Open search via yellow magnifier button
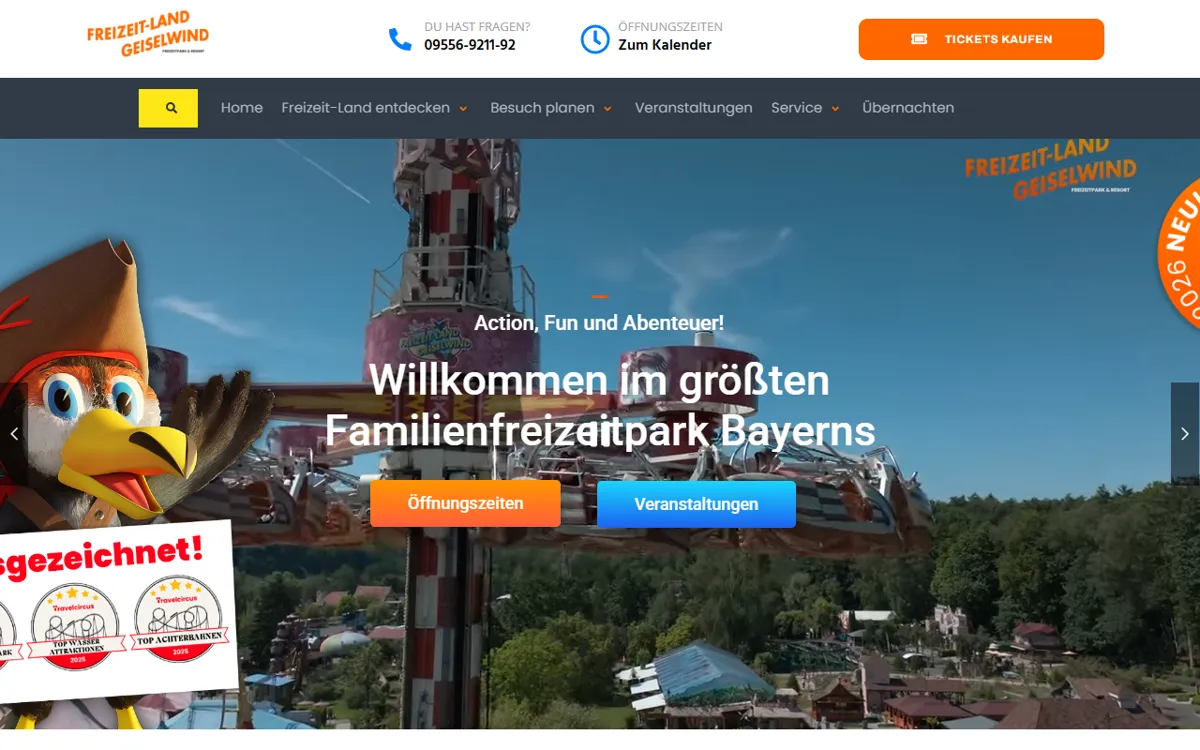Screen dimensions: 1200x750 [x=168, y=108]
